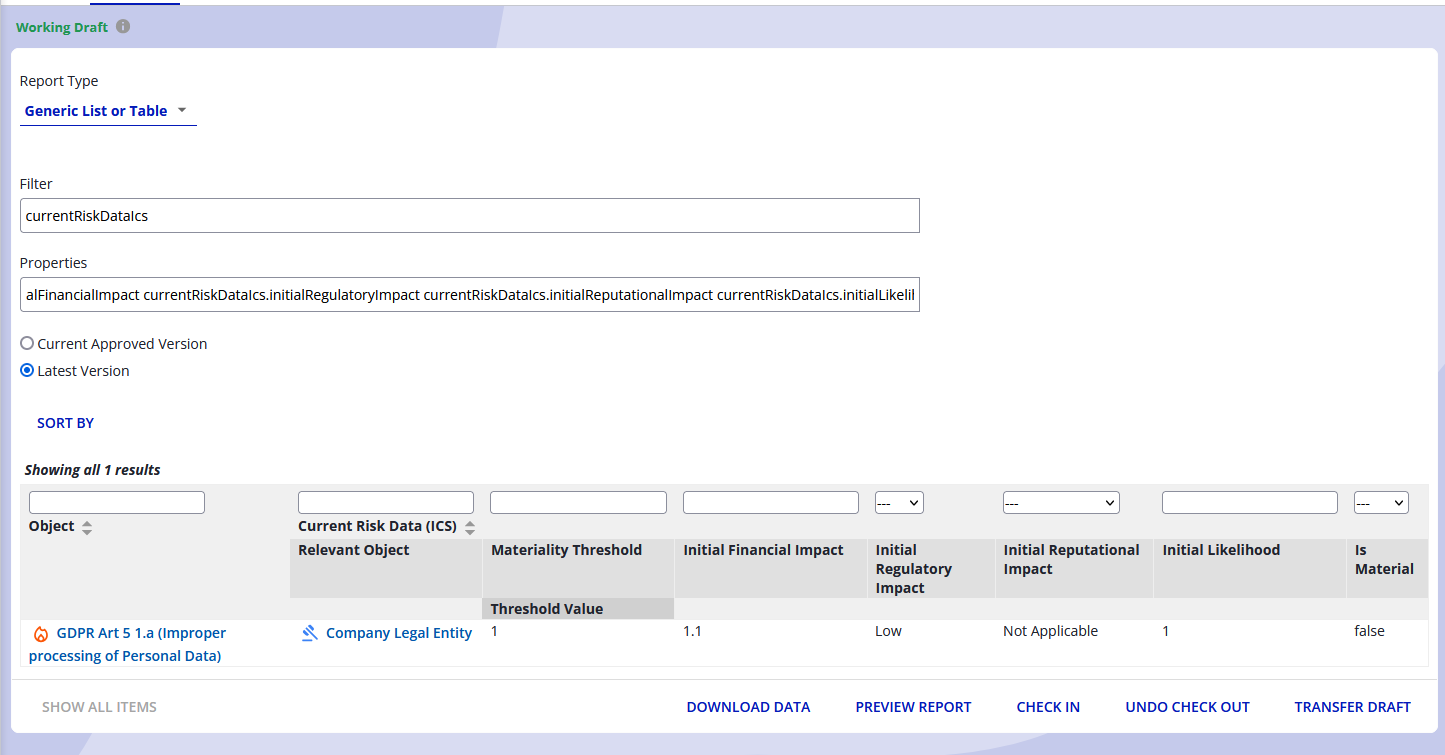The image size is (1445, 755).
Task: Sort by Current Risk Data (ICS) arrows
Action: [470, 527]
